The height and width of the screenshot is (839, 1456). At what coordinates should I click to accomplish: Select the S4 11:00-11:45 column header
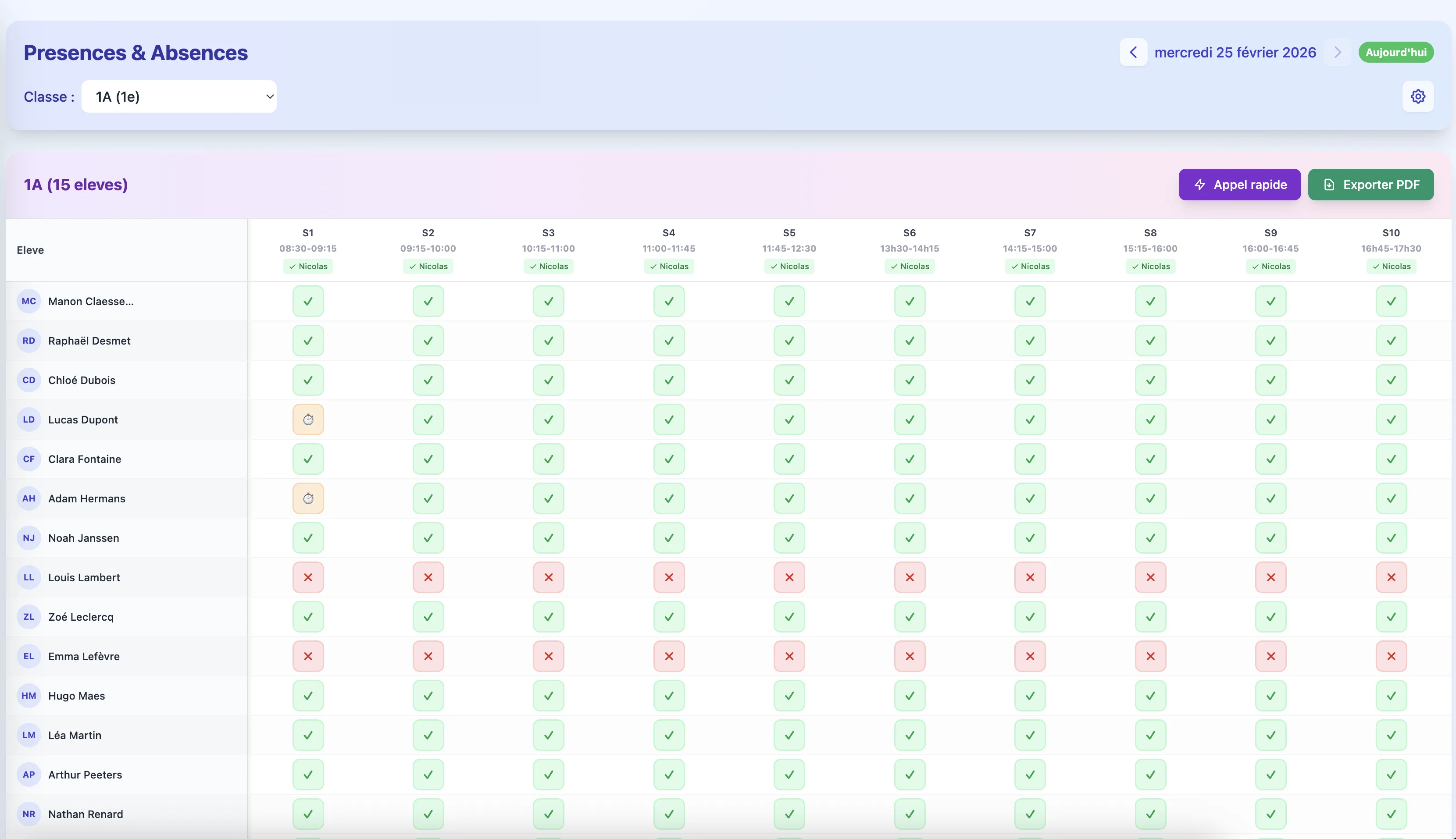[668, 240]
